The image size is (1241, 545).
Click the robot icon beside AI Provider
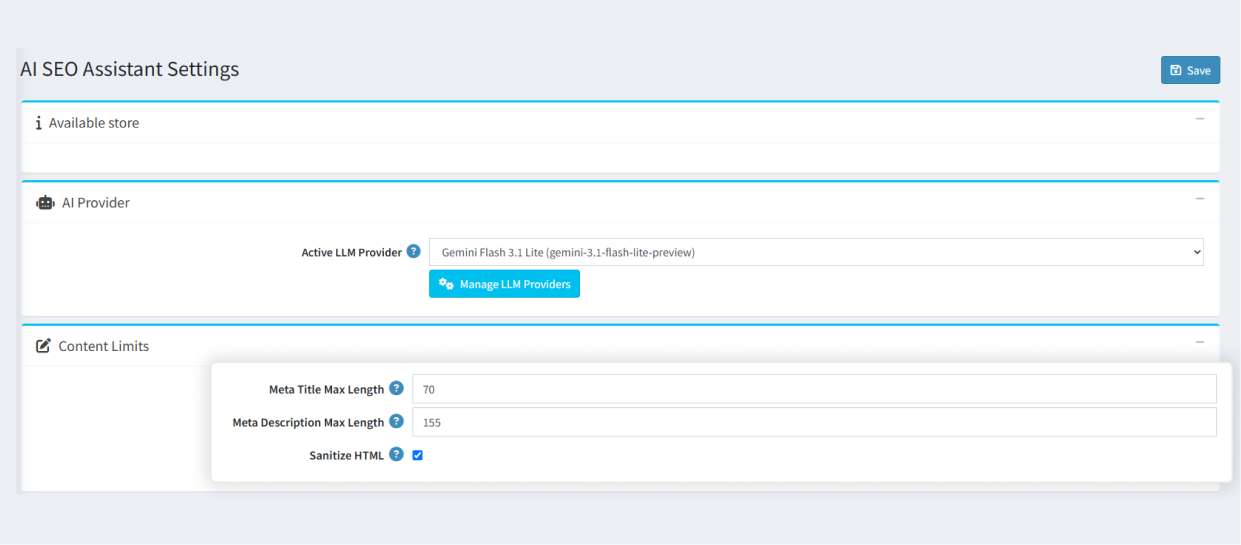[45, 202]
